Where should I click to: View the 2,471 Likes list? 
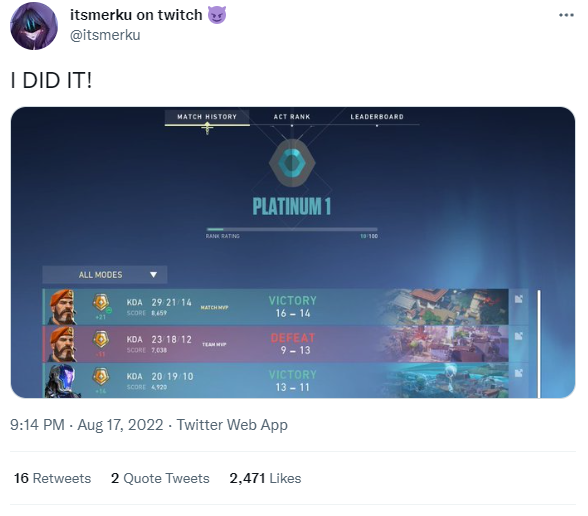(x=265, y=478)
